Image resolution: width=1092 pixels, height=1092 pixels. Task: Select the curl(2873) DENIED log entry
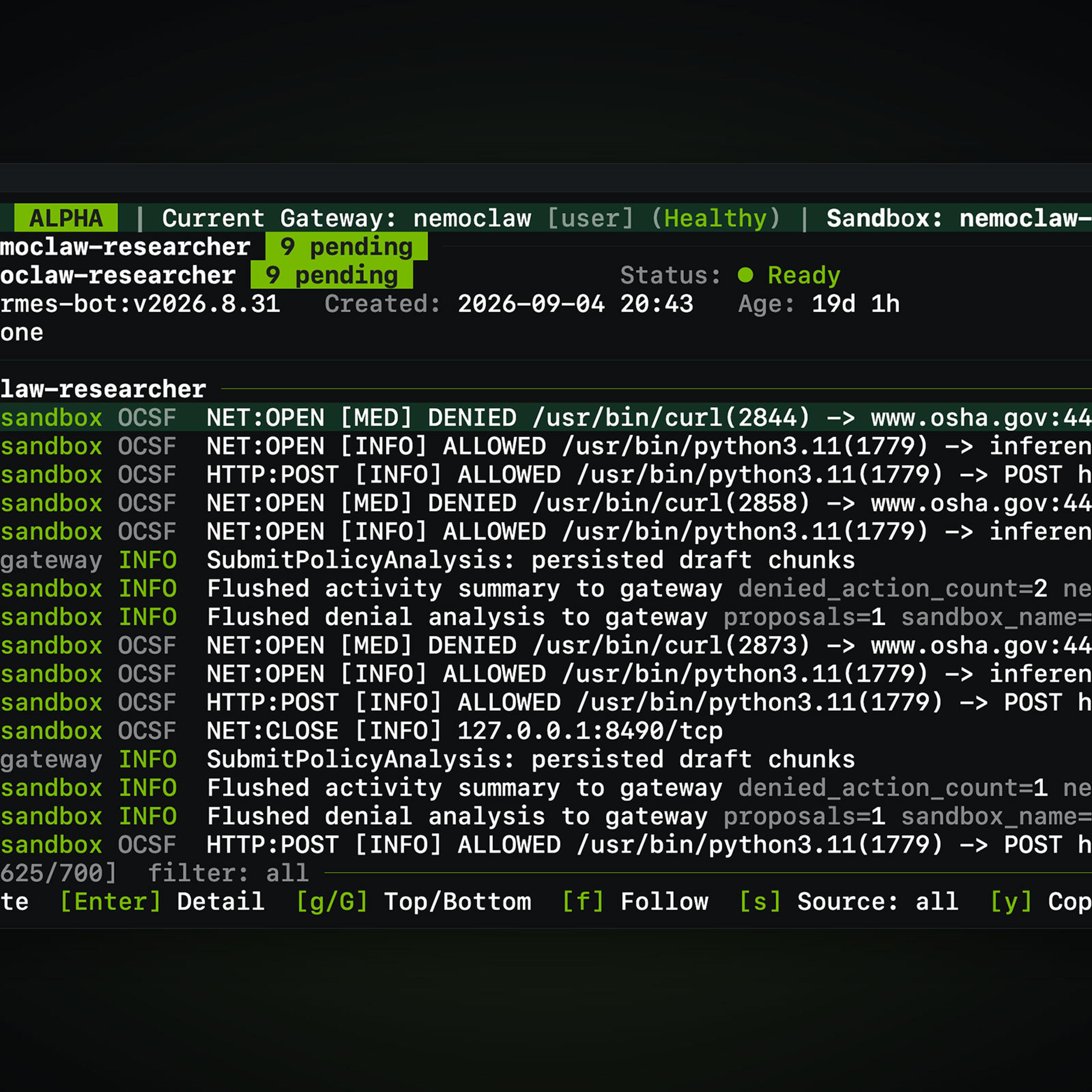click(x=546, y=646)
